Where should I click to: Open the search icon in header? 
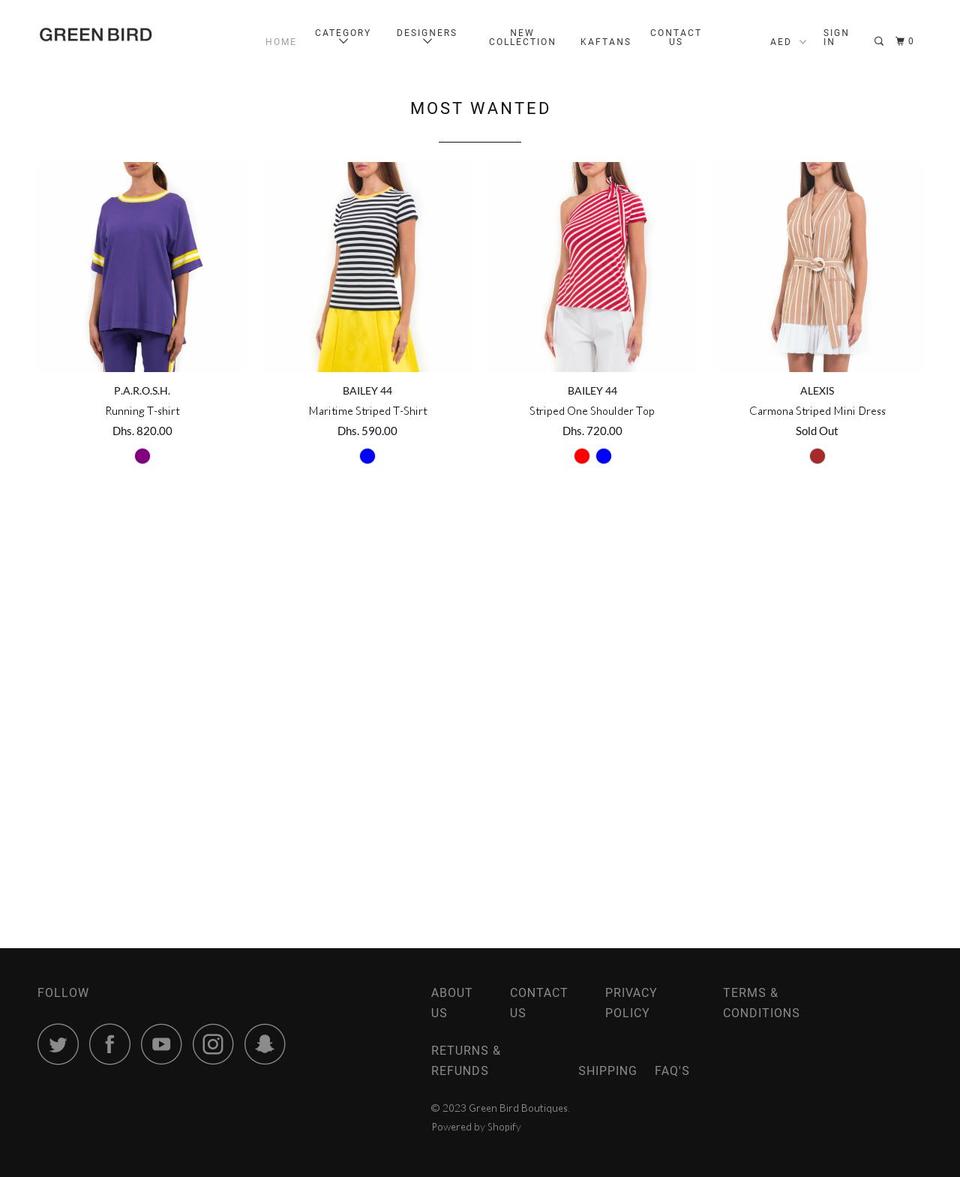pyautogui.click(x=878, y=41)
